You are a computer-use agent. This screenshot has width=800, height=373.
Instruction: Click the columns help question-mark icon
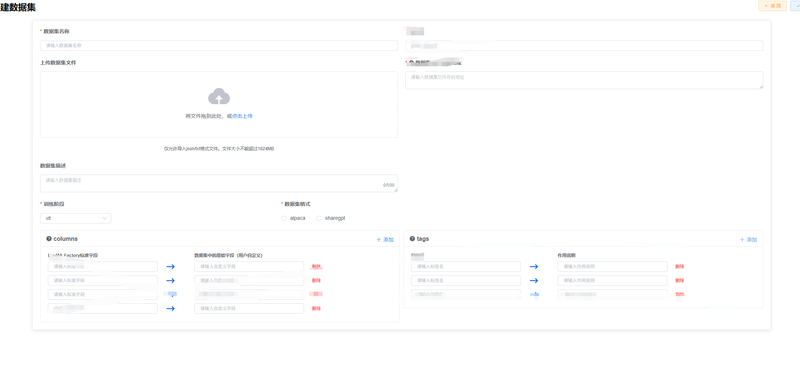(49, 238)
